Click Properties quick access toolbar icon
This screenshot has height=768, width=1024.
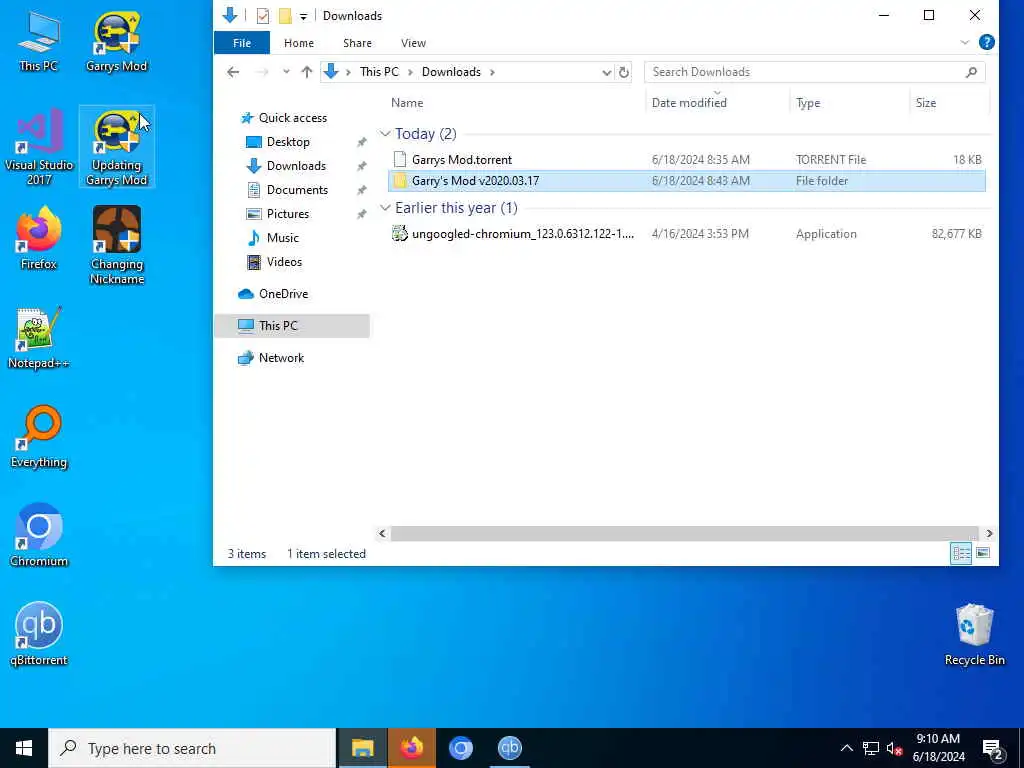[263, 16]
